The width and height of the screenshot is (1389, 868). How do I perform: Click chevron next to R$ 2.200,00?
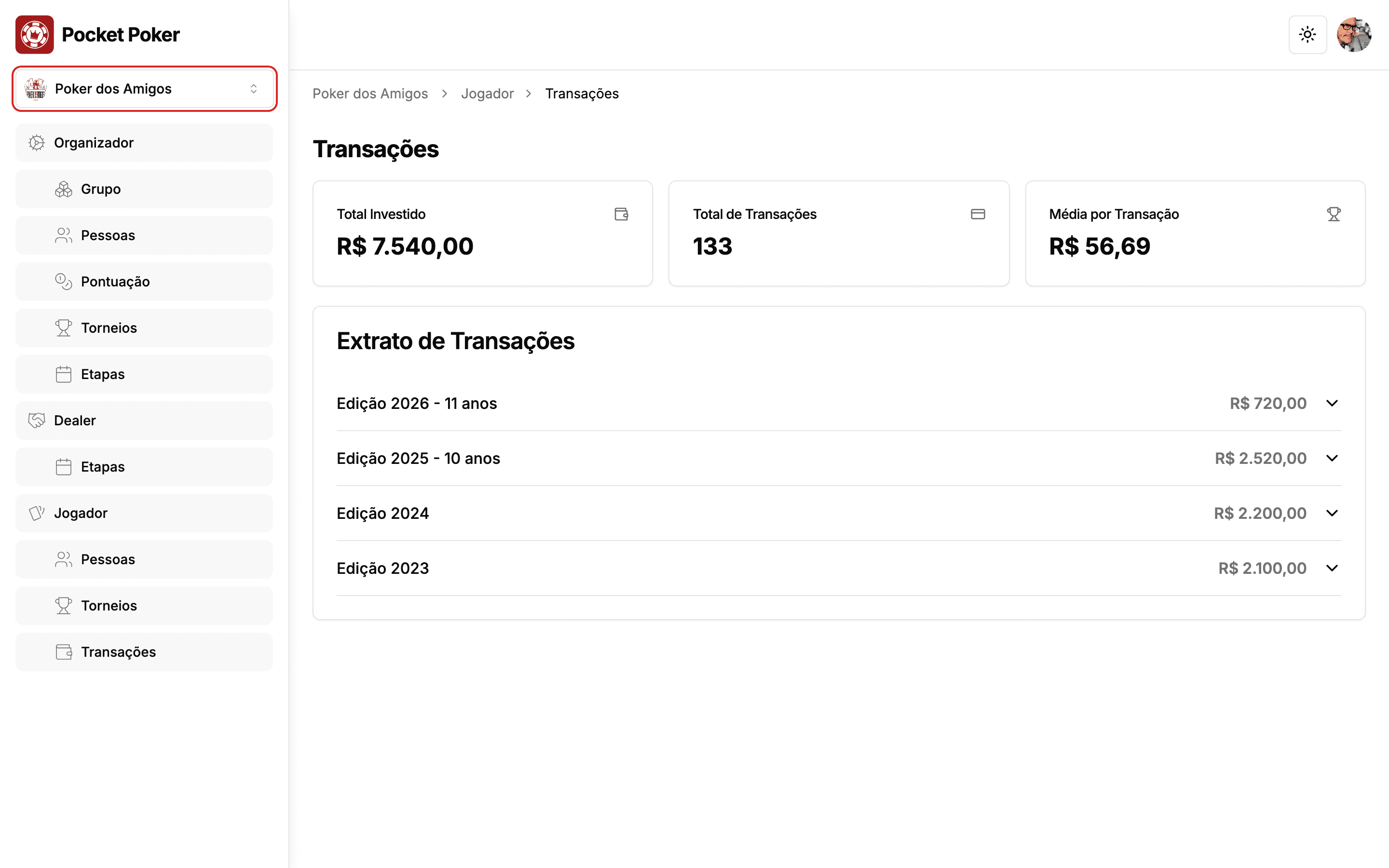pos(1332,513)
